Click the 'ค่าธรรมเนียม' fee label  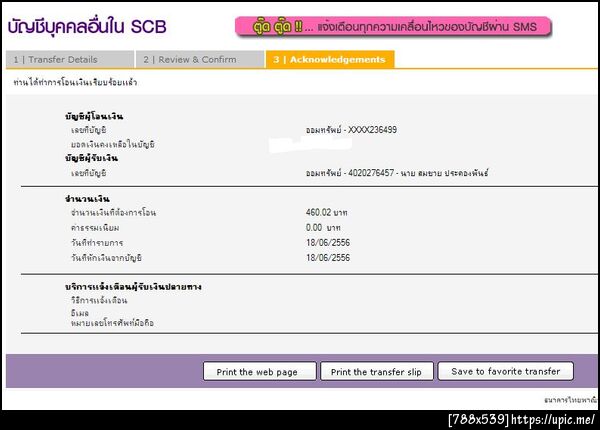95,228
